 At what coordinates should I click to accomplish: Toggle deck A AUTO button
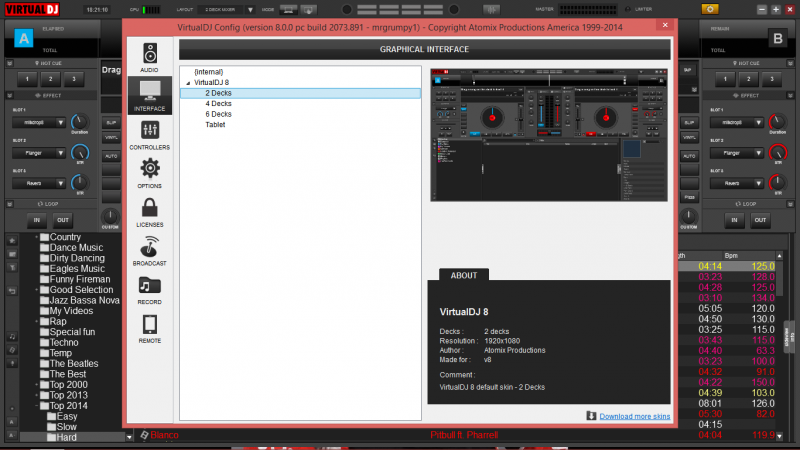click(x=111, y=156)
